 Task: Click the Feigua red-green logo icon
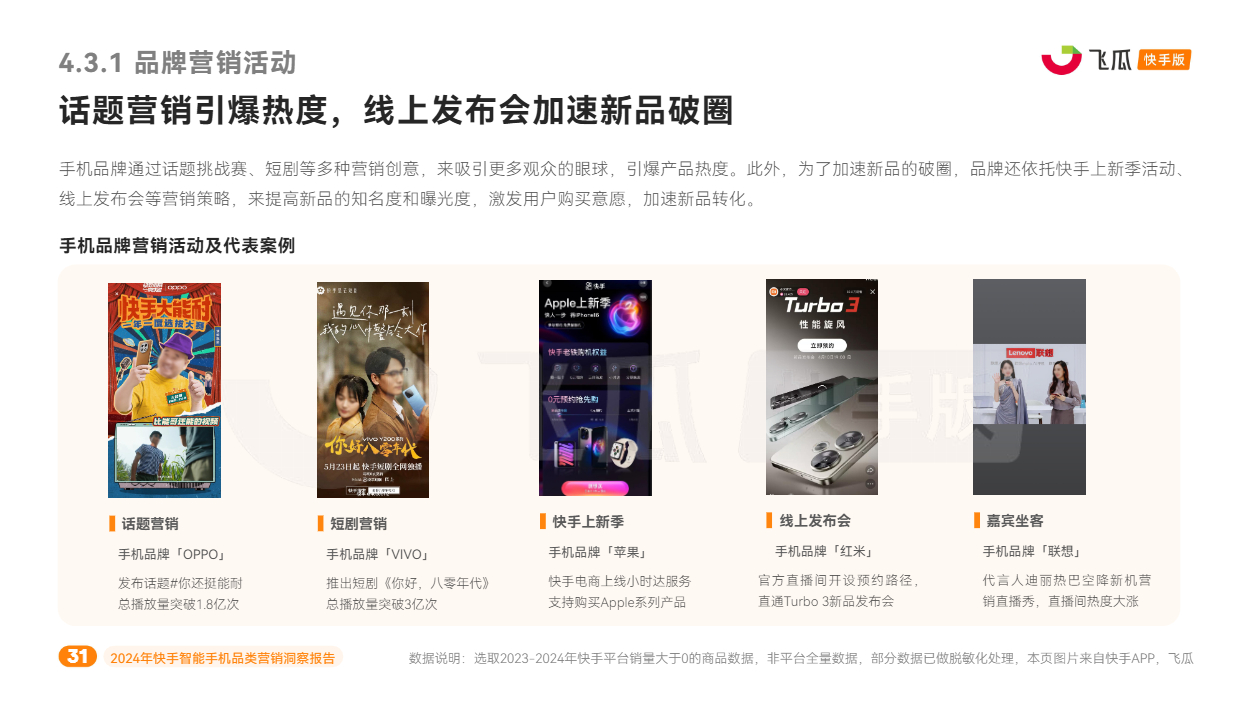(1061, 60)
